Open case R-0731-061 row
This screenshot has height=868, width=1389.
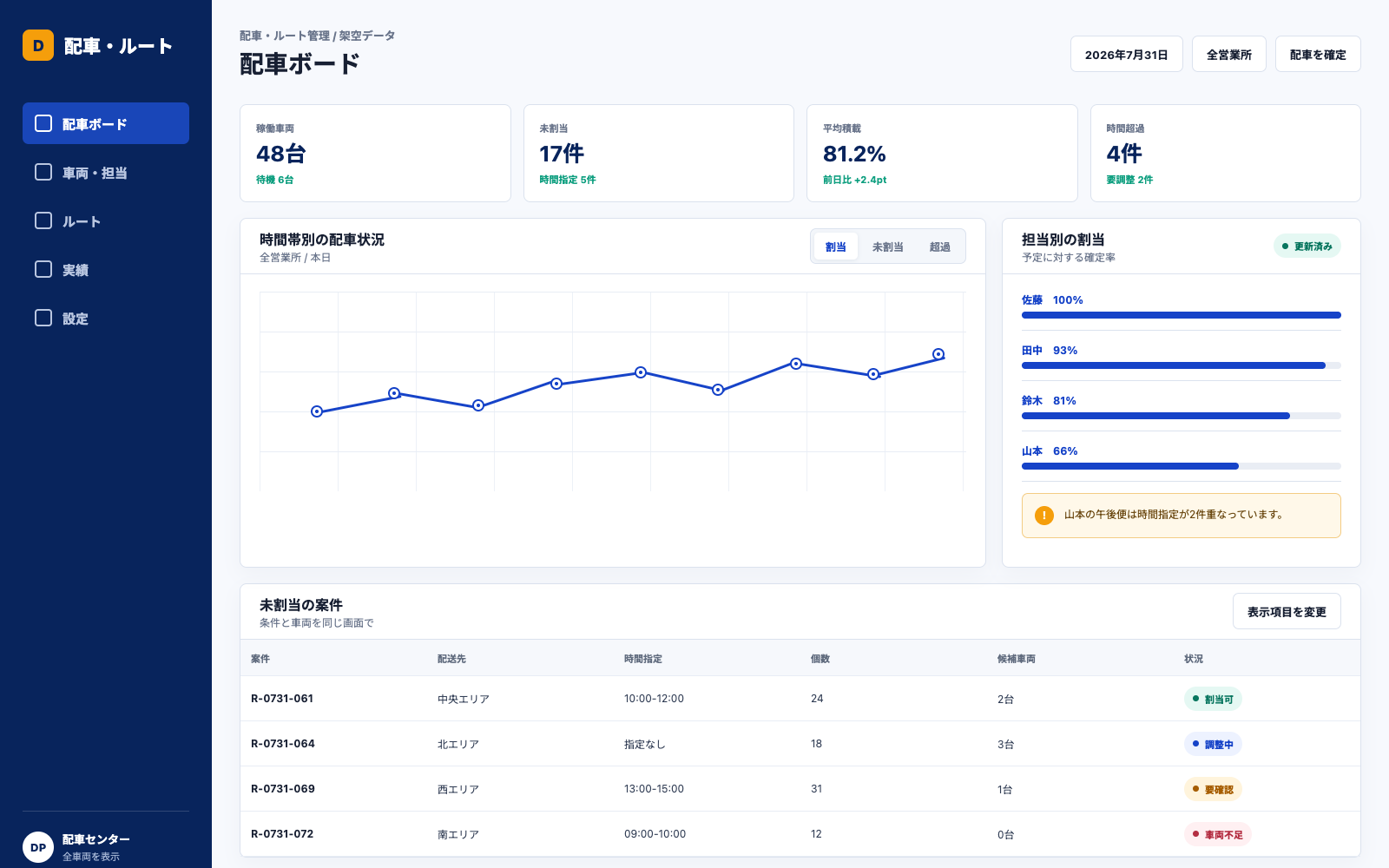click(800, 699)
